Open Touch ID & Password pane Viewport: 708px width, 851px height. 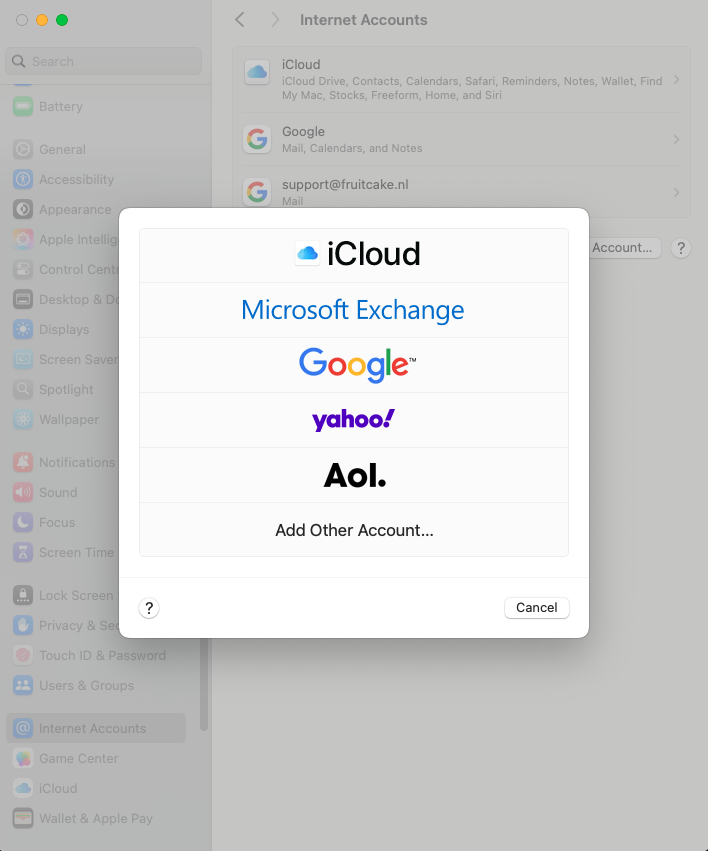[102, 656]
